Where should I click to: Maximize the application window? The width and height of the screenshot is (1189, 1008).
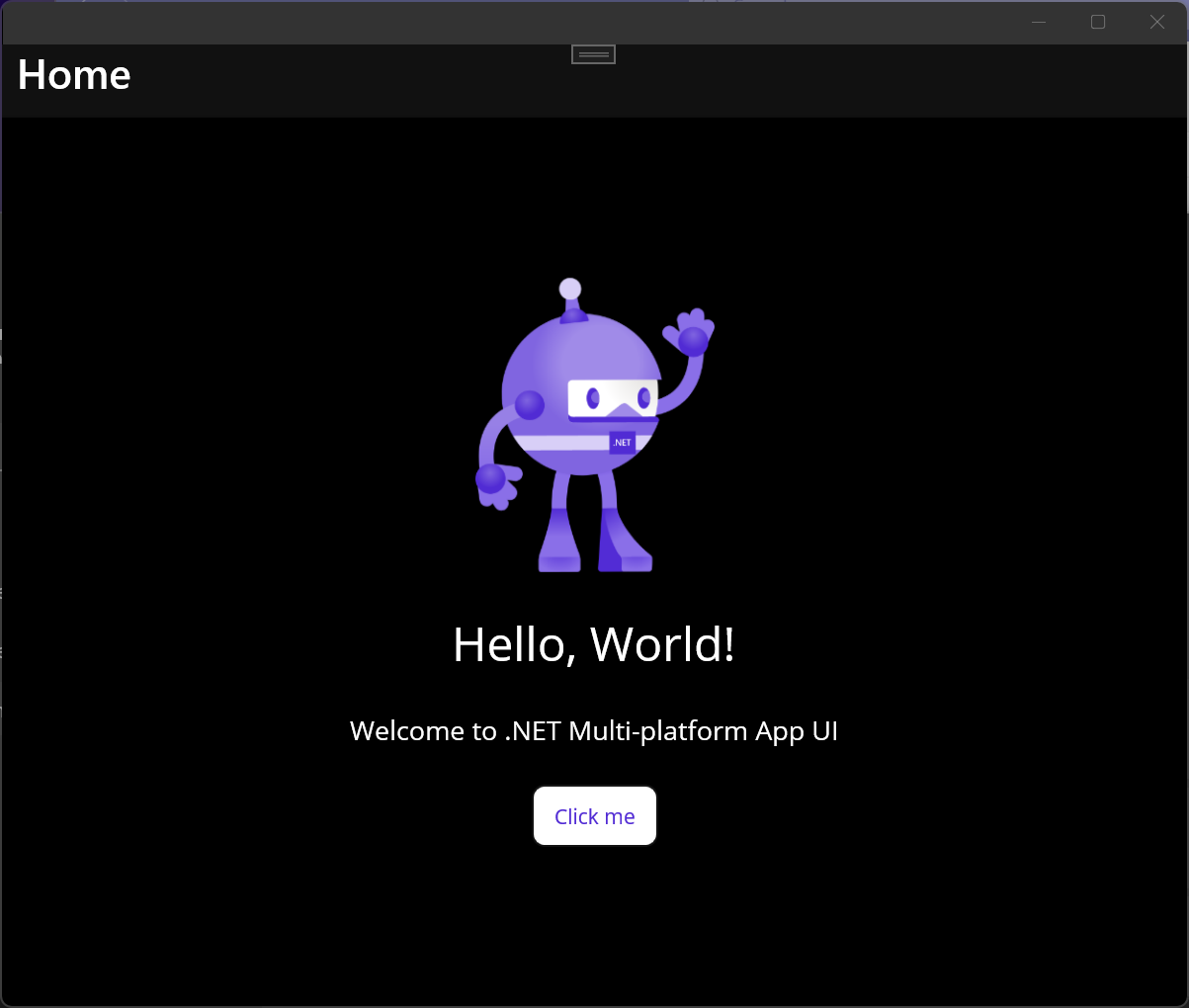point(1098,22)
